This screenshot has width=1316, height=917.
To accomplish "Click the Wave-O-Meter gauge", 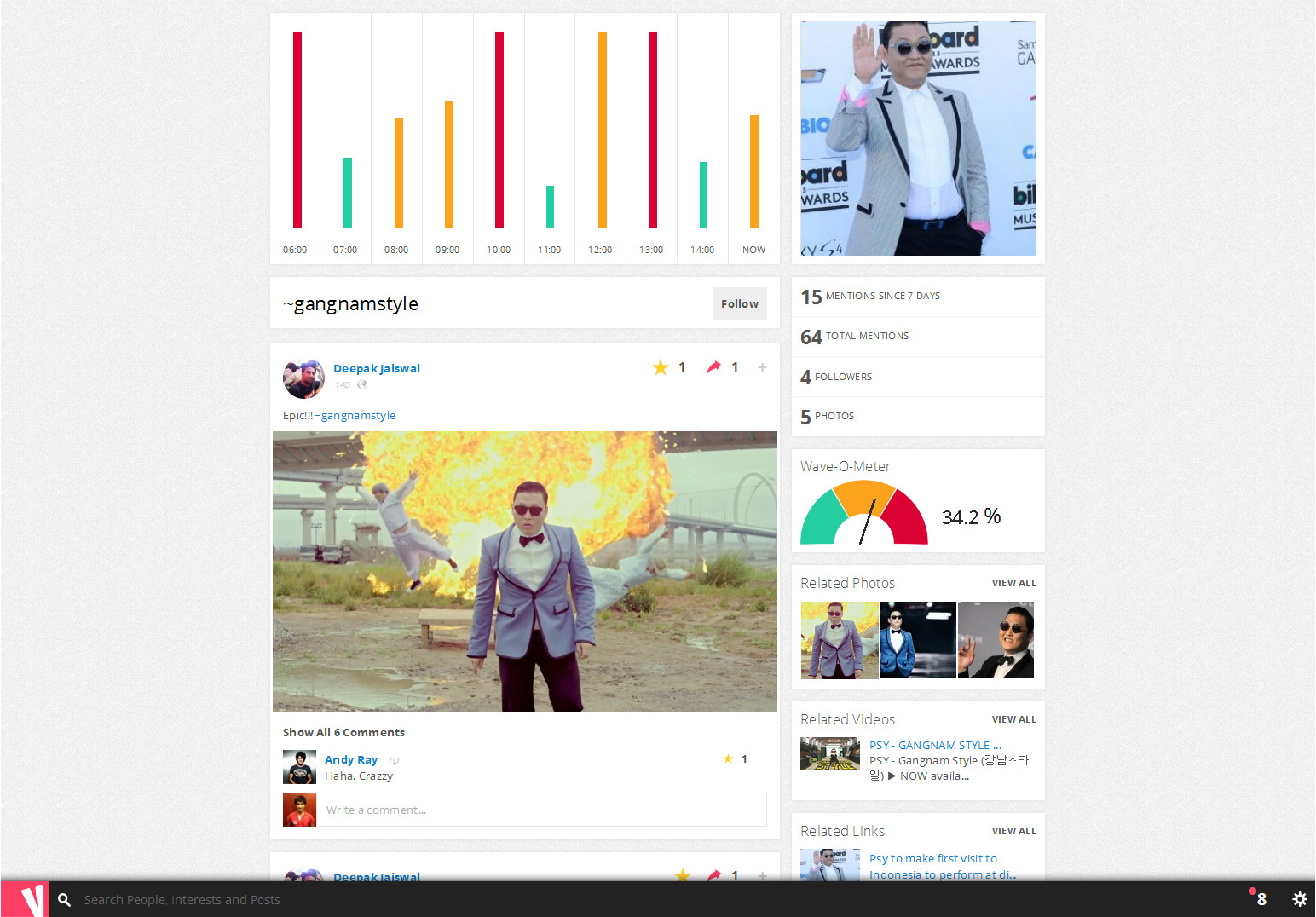I will tap(864, 512).
